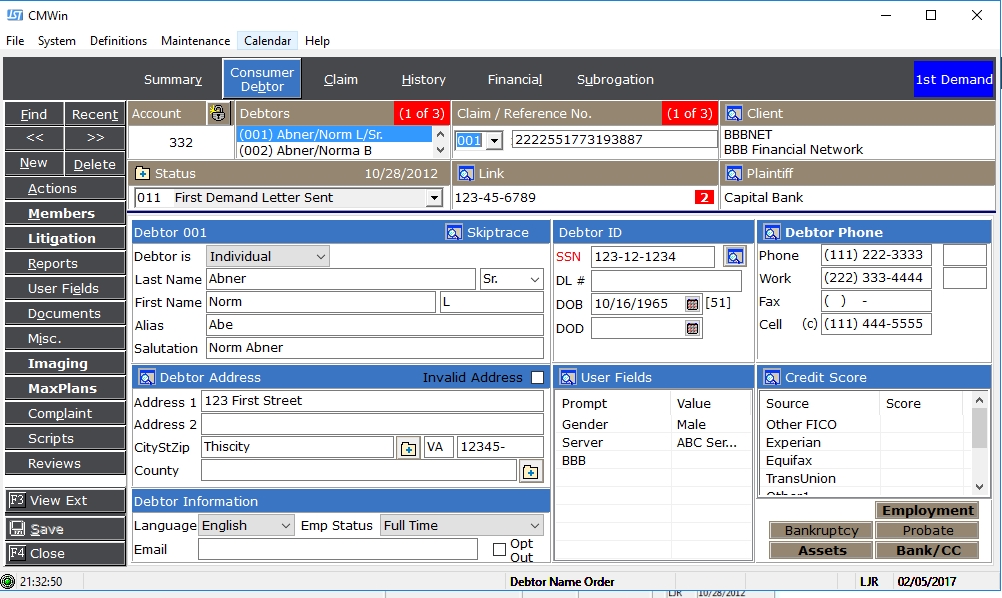1002x598 pixels.
Task: Click the Bankruptcy button
Action: [821, 531]
